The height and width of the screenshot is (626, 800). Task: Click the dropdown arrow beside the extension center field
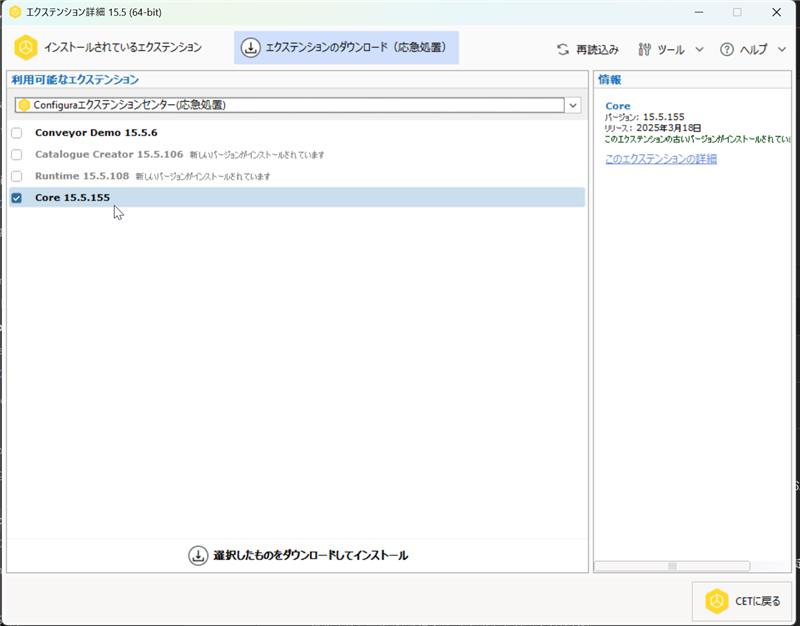pos(573,105)
